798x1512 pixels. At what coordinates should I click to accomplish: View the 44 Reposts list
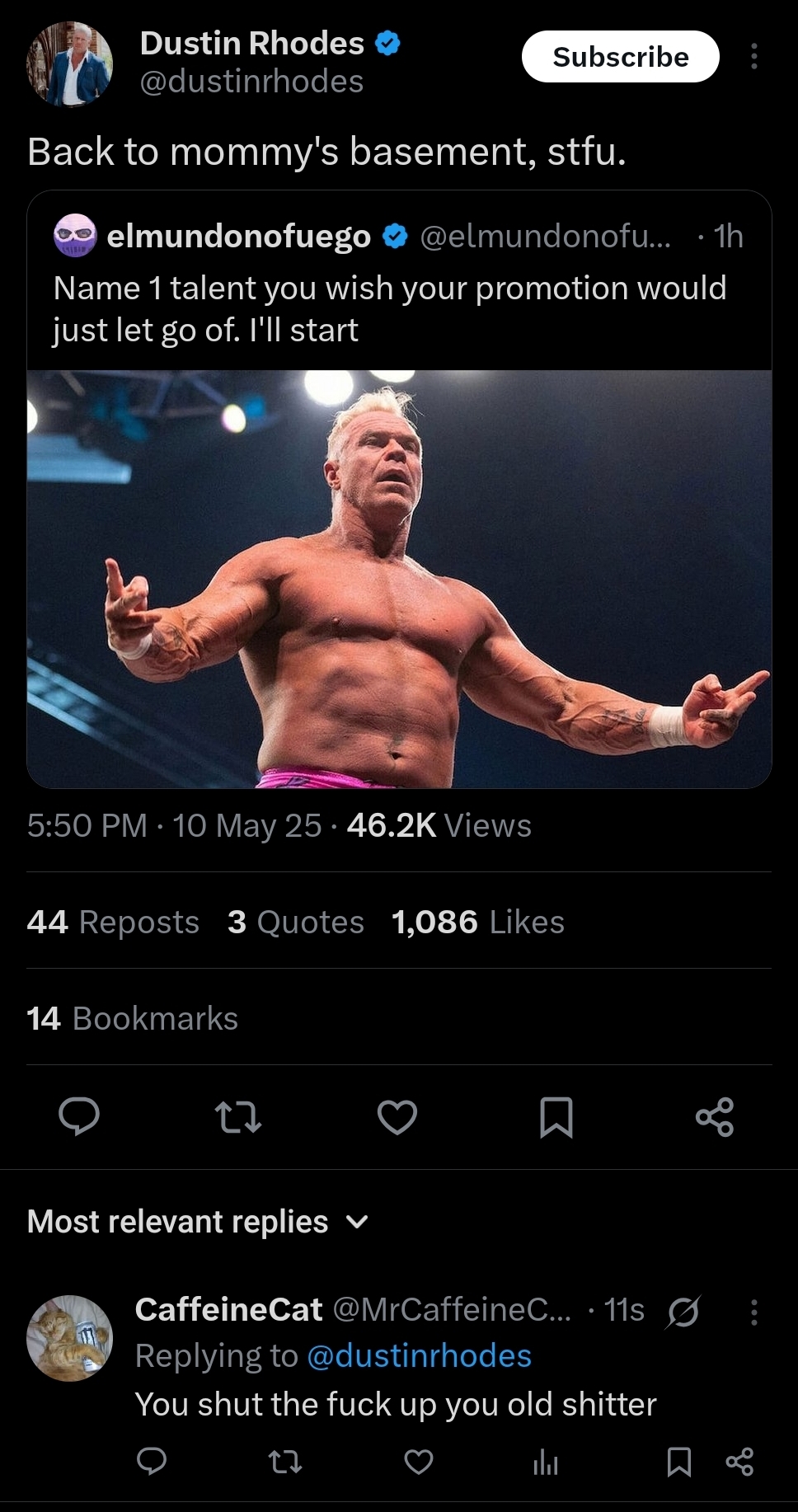(x=113, y=922)
